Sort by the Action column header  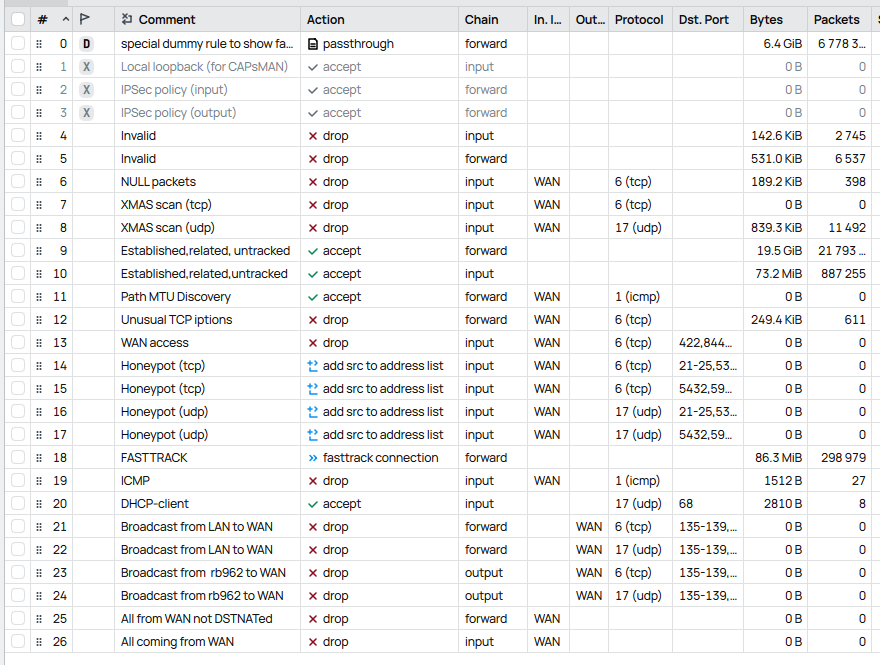[x=326, y=19]
